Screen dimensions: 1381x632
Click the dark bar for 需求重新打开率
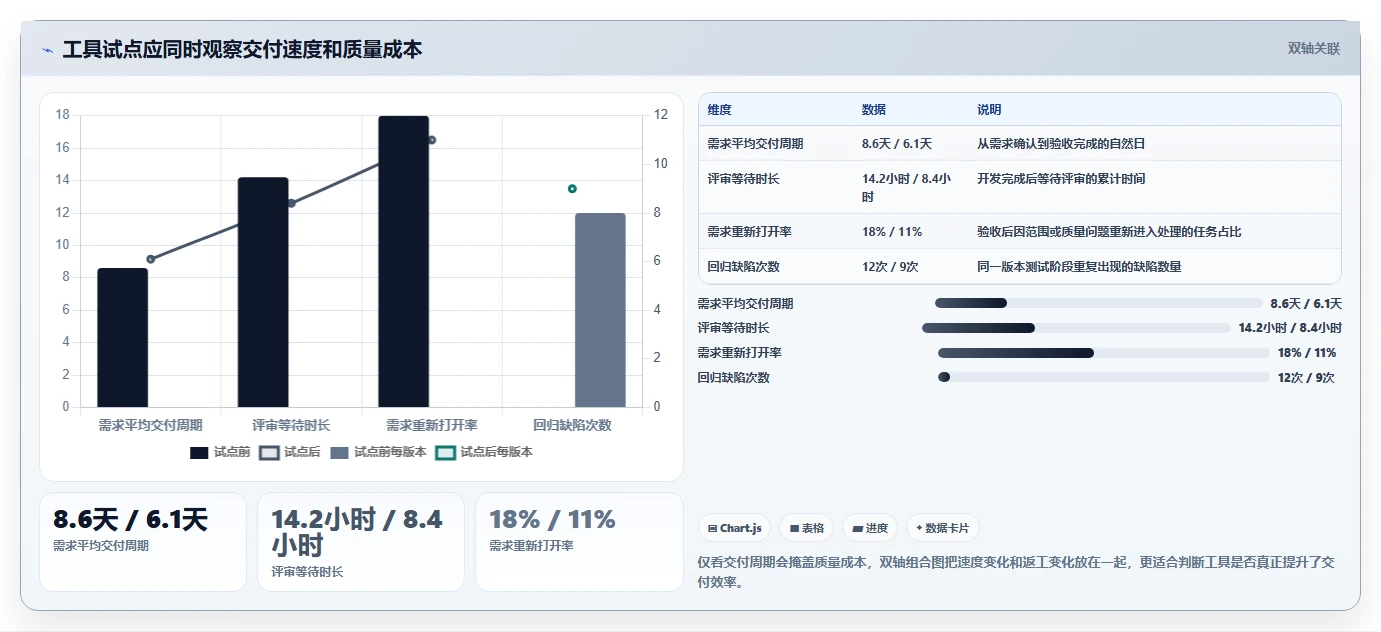pos(403,261)
